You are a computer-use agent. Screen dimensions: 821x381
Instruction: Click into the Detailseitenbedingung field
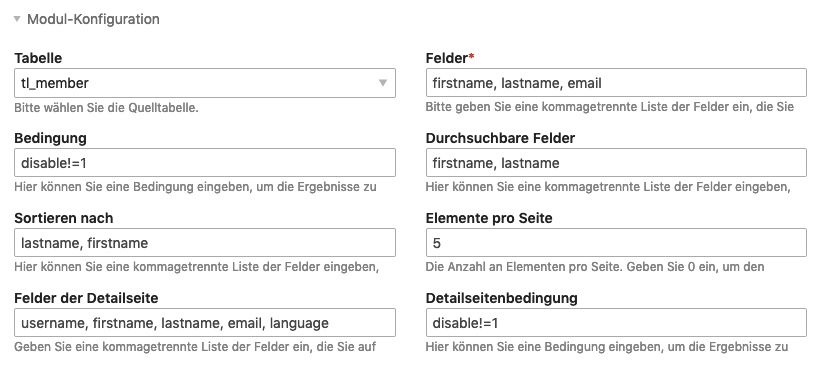tap(616, 323)
